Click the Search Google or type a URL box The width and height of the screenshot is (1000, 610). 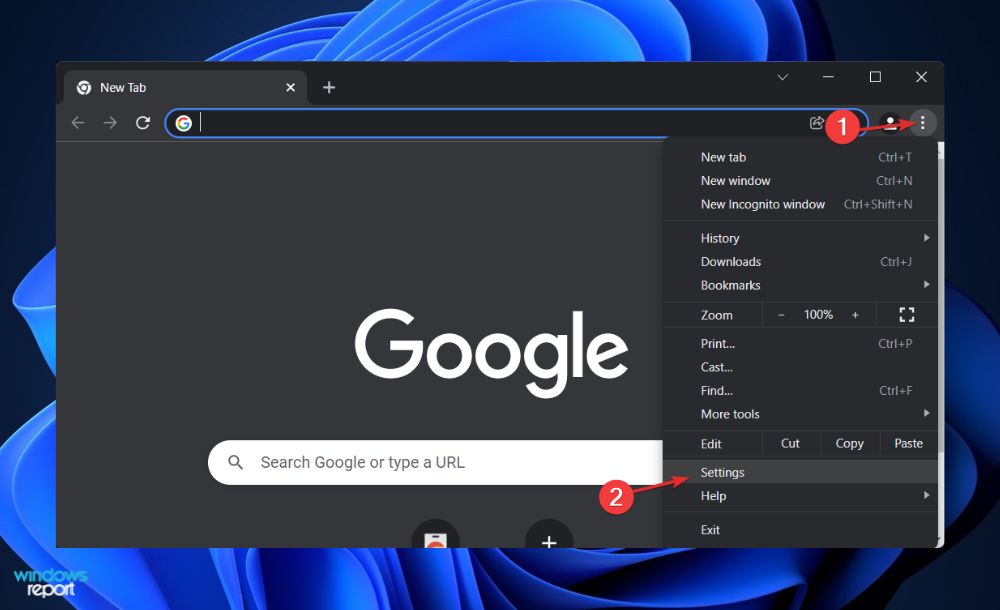(436, 462)
